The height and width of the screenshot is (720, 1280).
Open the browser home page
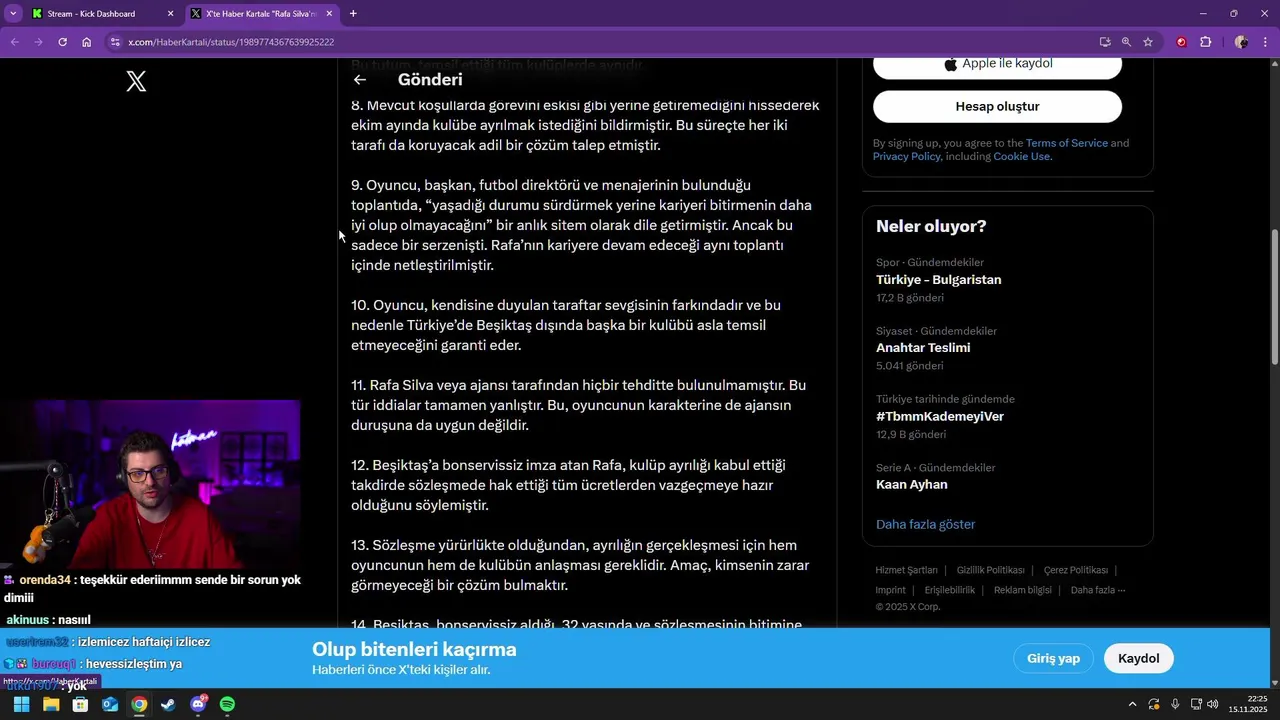coord(87,42)
